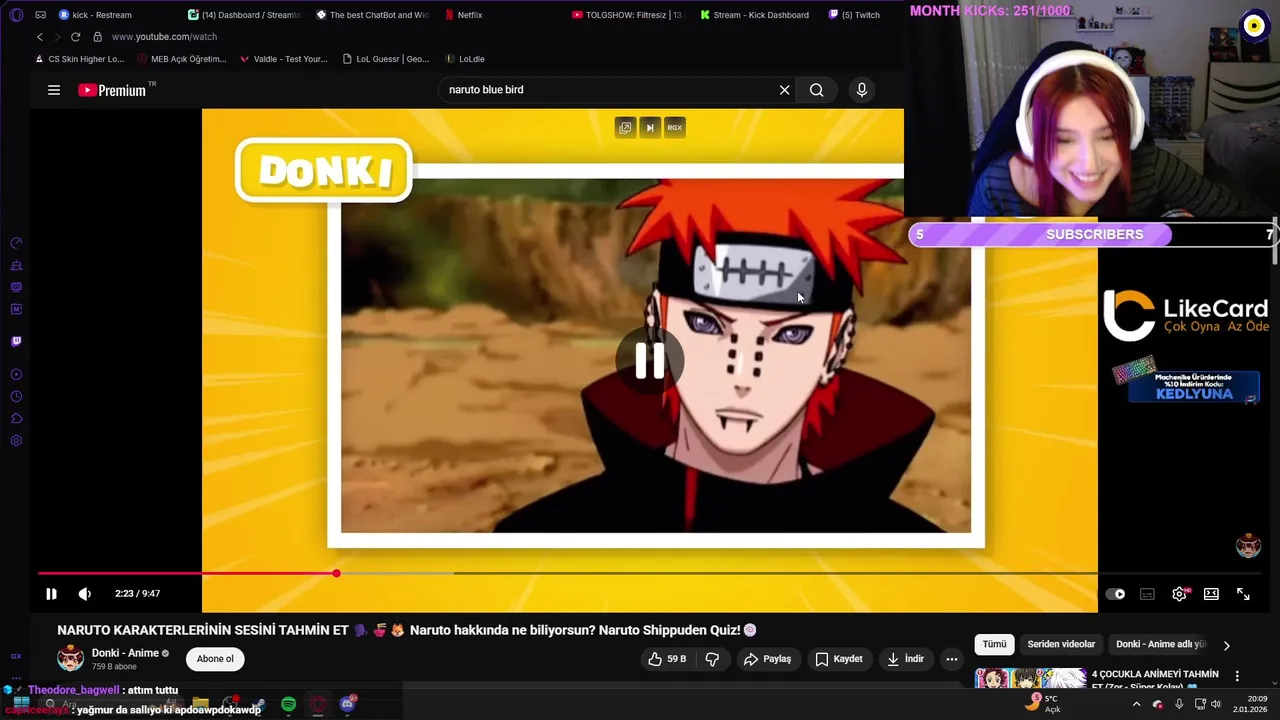Screen dimensions: 1280x720
Task: Open options for '4 ÇOCUKLA ANİMEYİ TAHMİN' video
Action: (x=1237, y=676)
